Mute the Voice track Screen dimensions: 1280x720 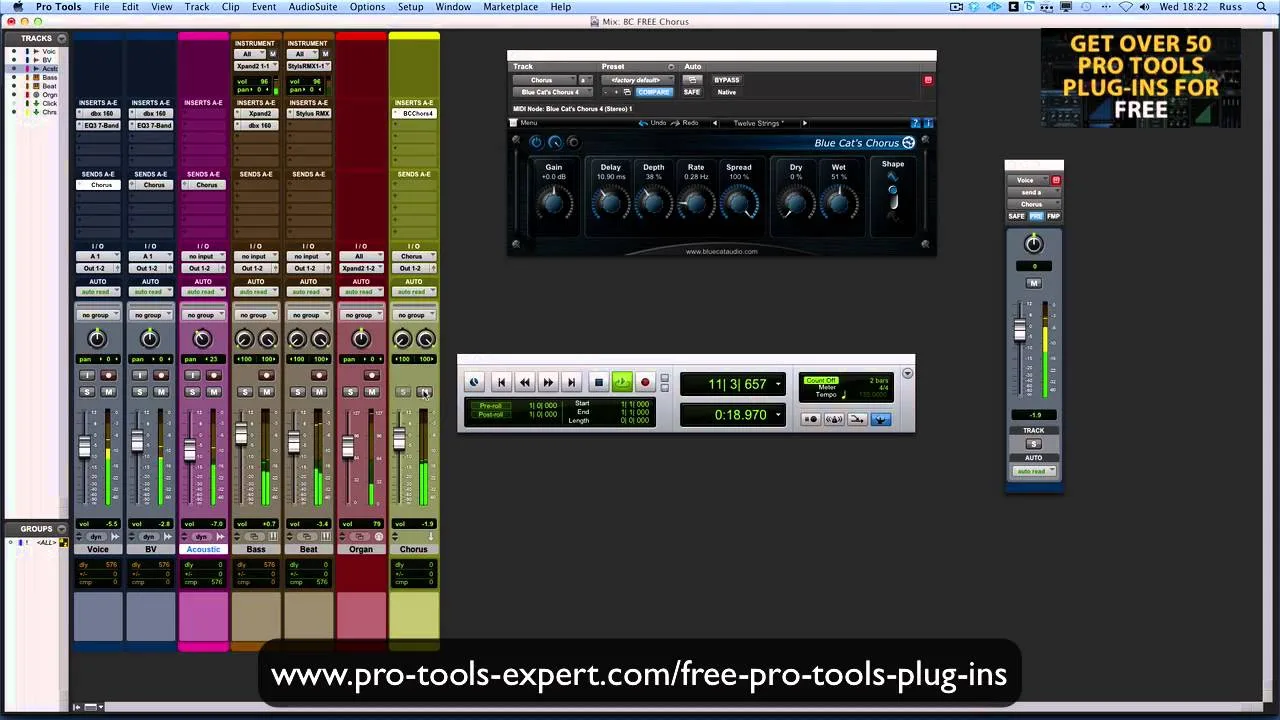coord(108,392)
